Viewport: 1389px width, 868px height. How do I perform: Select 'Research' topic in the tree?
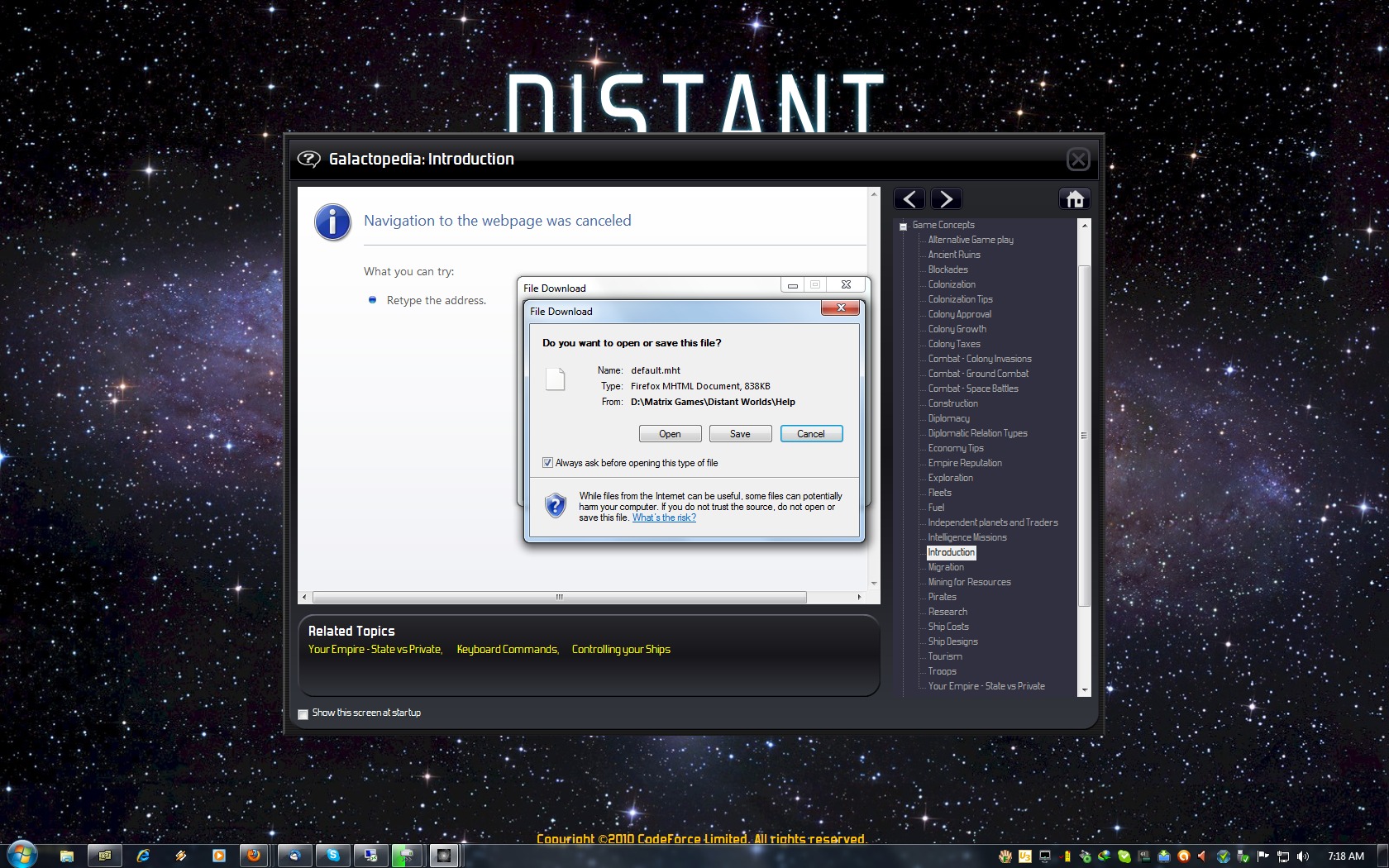click(947, 612)
